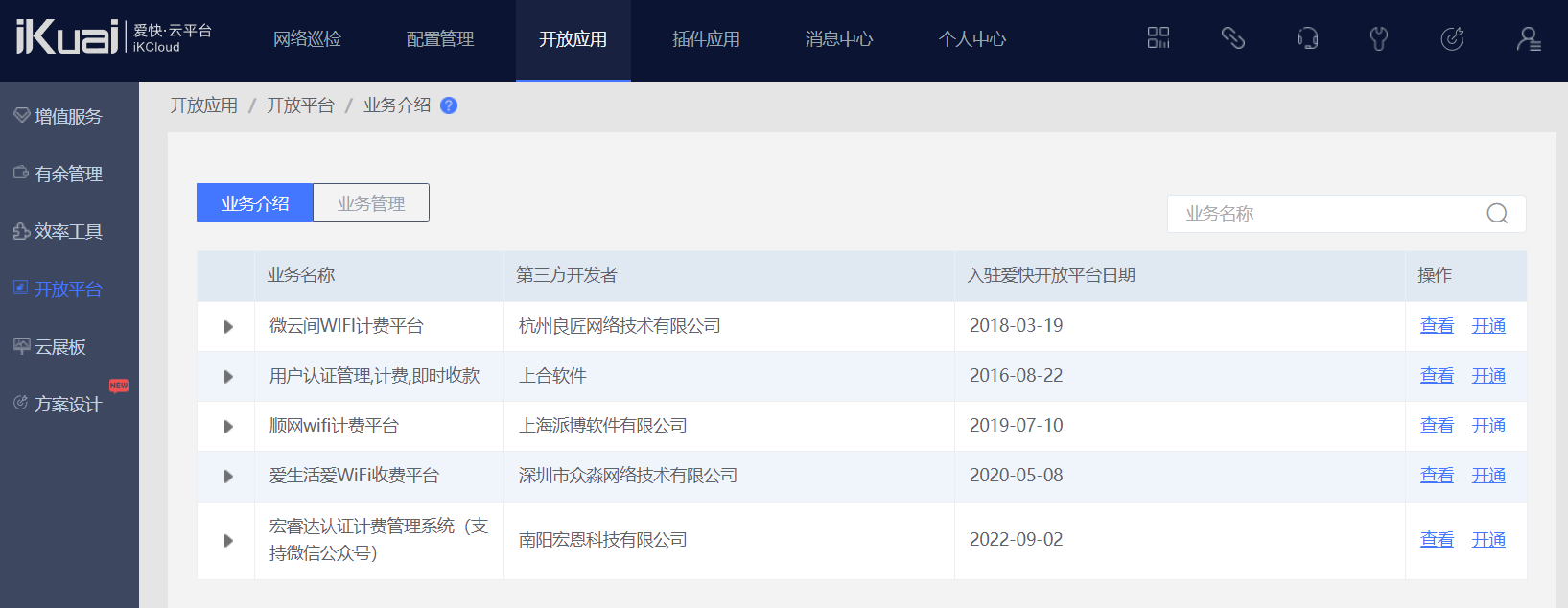The image size is (1568, 608).
Task: Click 查看 for 上合软件 row
Action: point(1437,376)
